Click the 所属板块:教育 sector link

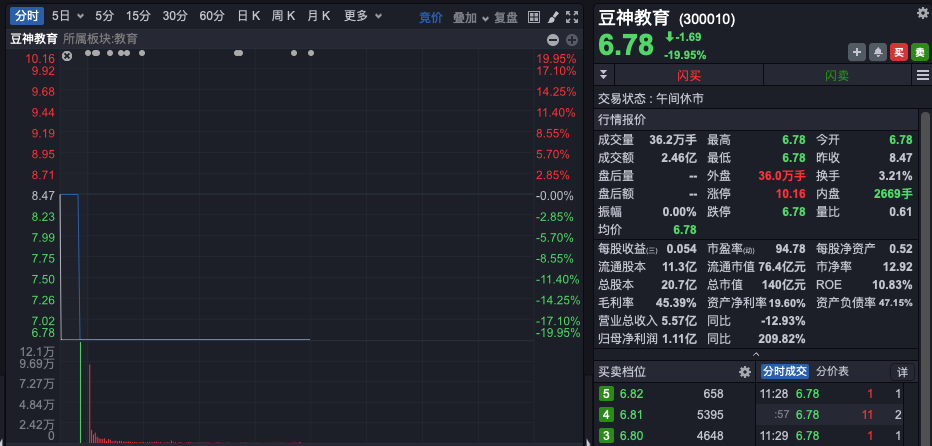pyautogui.click(x=100, y=39)
